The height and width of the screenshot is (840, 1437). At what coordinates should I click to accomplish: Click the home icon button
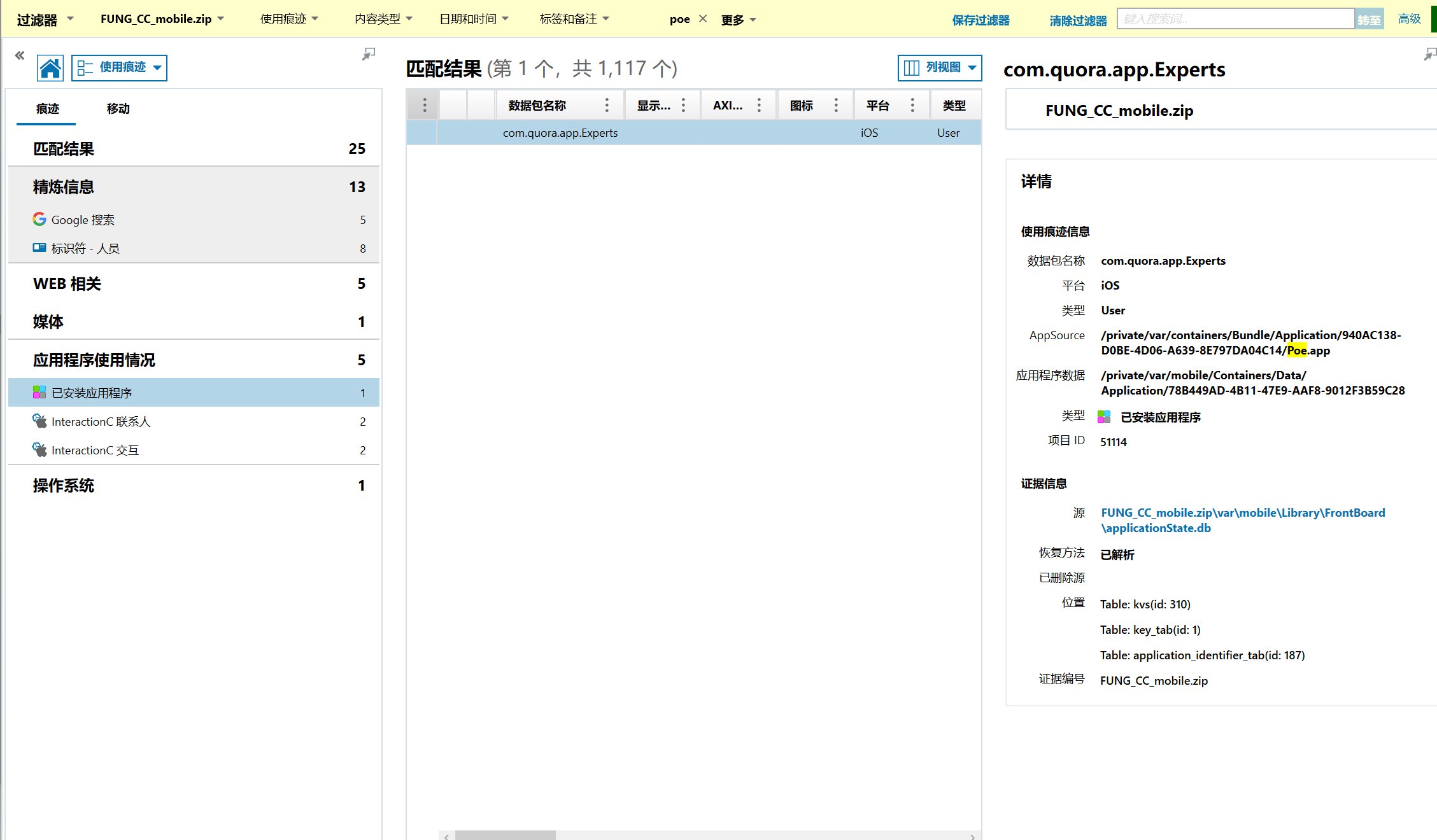(x=50, y=68)
